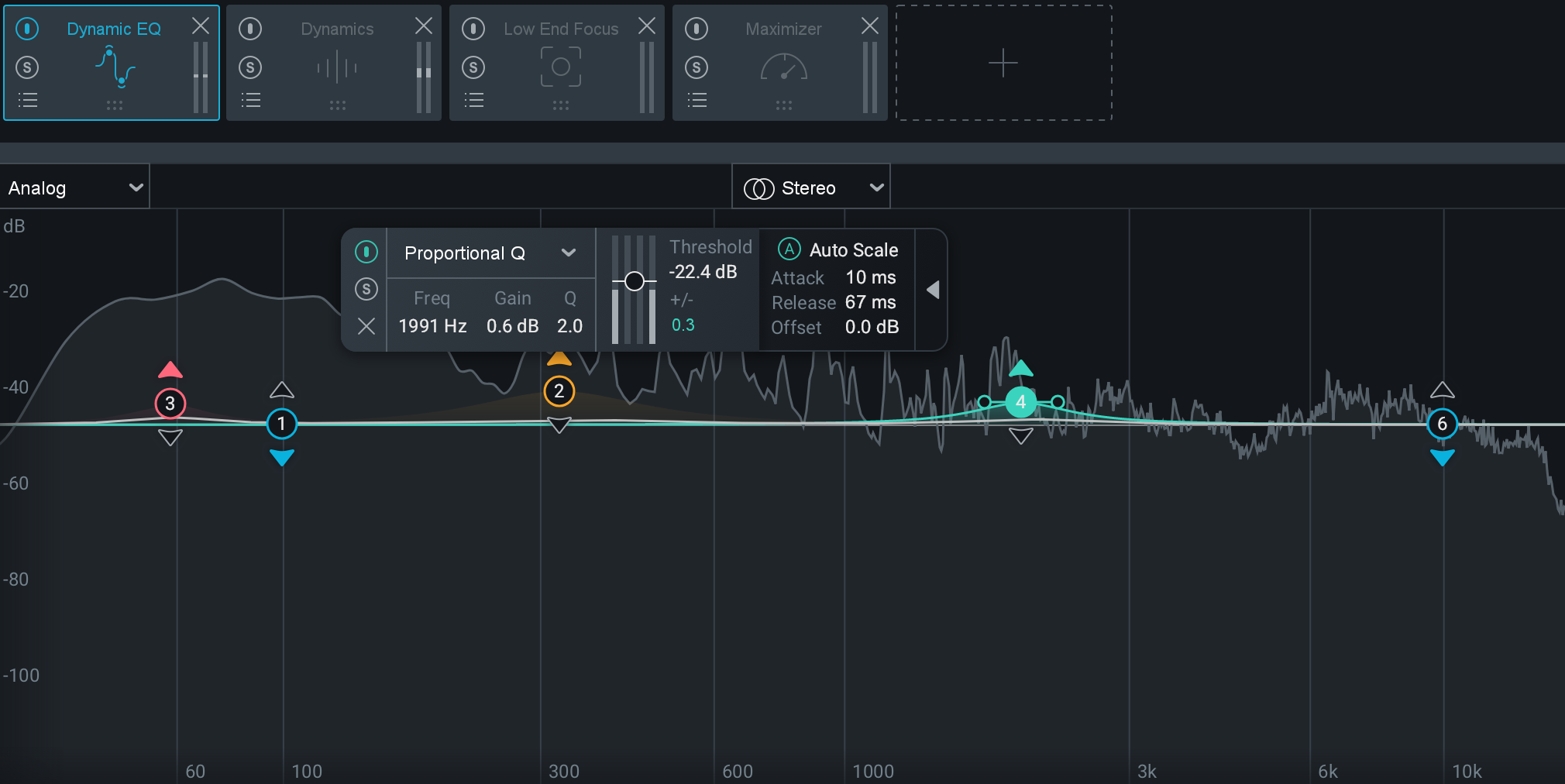
Task: Bypass the Maximizer module
Action: (697, 29)
